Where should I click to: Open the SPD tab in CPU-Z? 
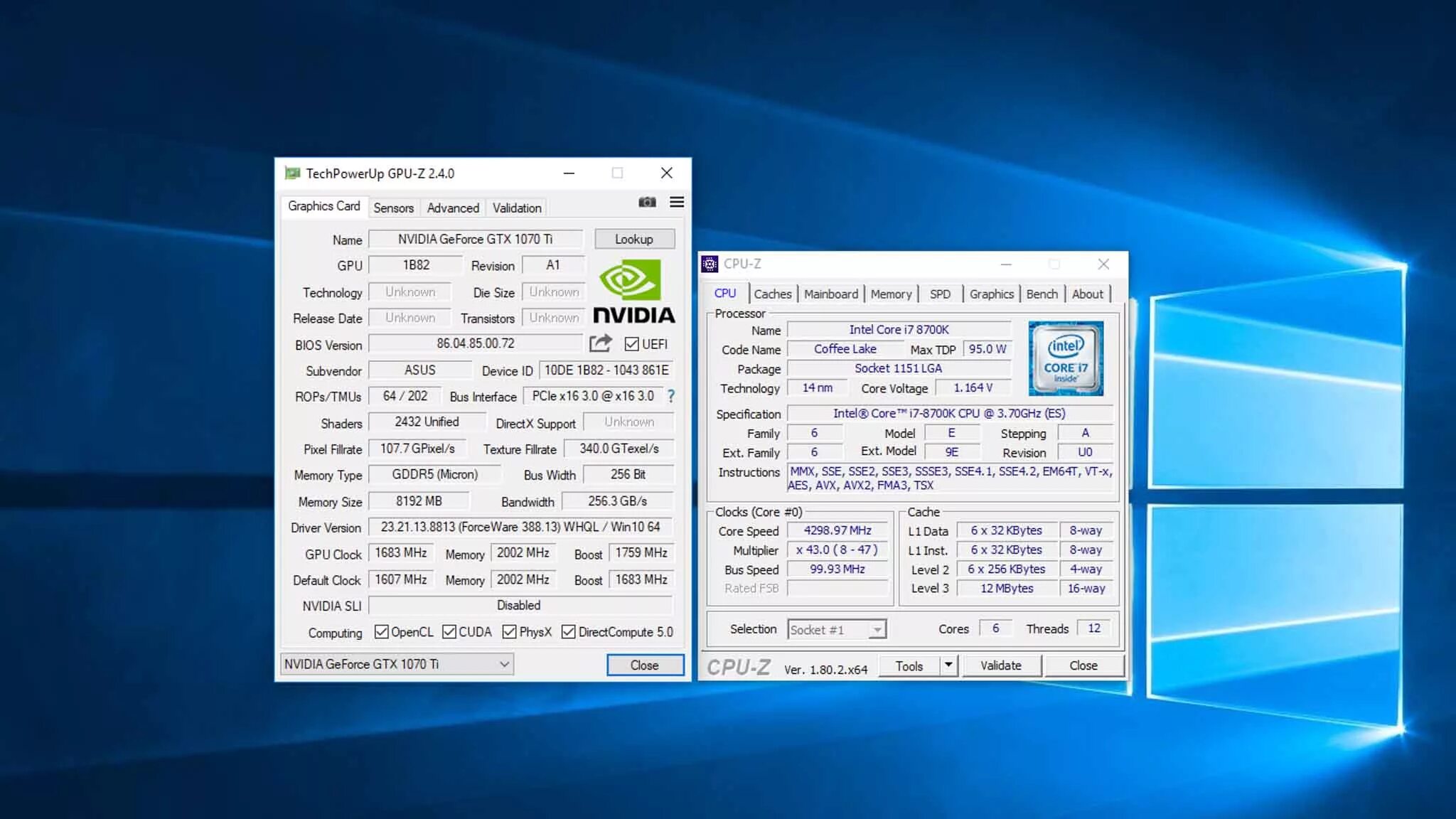coord(940,294)
